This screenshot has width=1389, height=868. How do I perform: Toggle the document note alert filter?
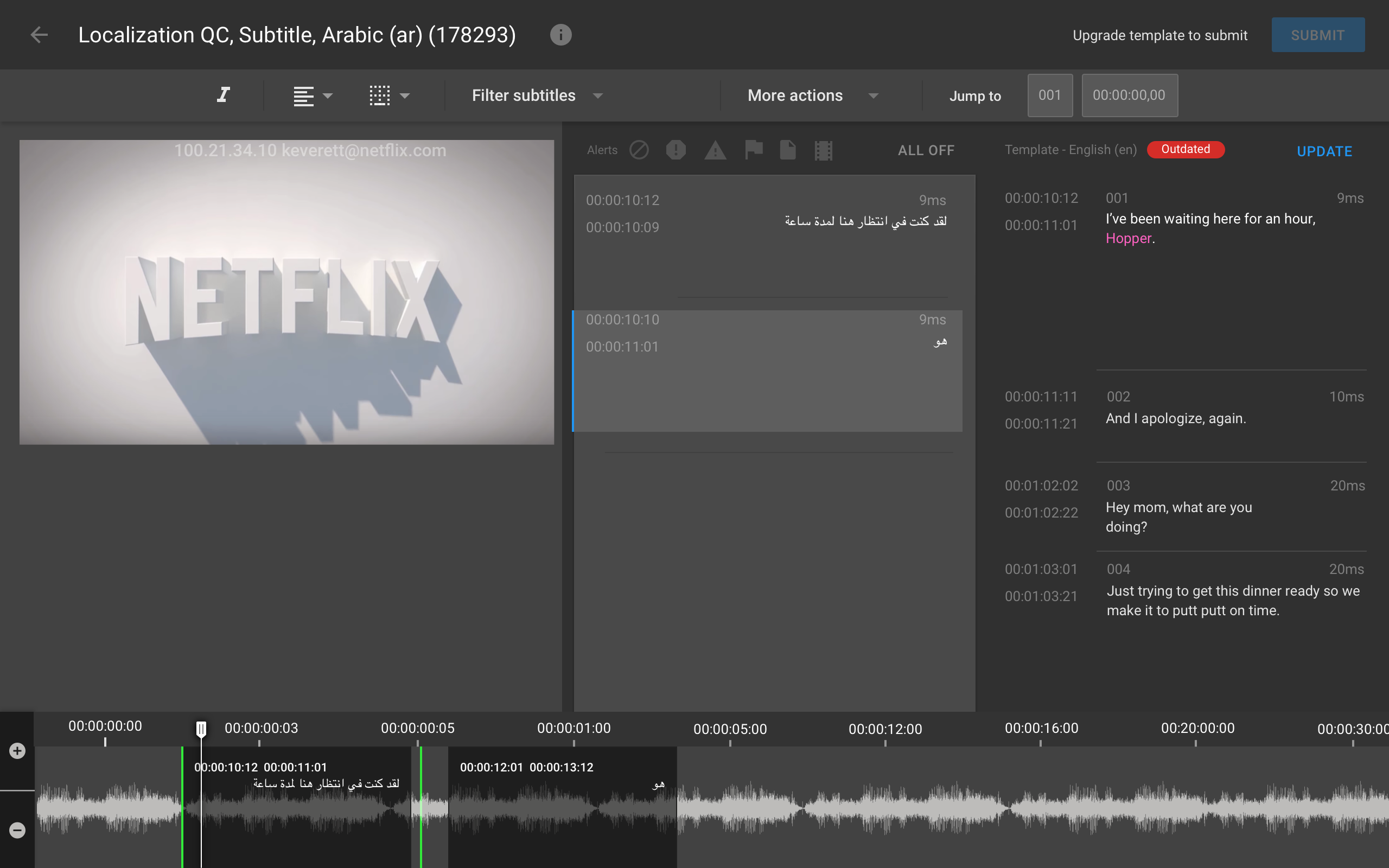[787, 150]
